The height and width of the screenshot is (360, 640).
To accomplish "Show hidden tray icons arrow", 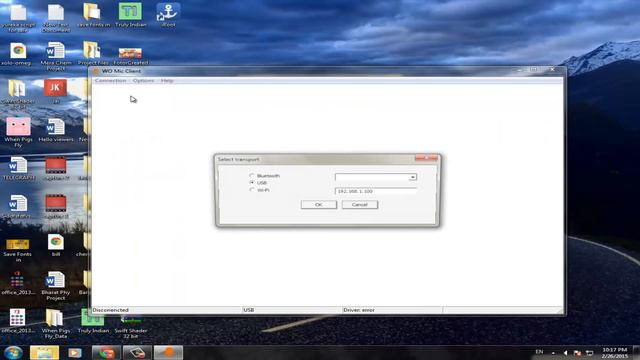I will pyautogui.click(x=553, y=353).
